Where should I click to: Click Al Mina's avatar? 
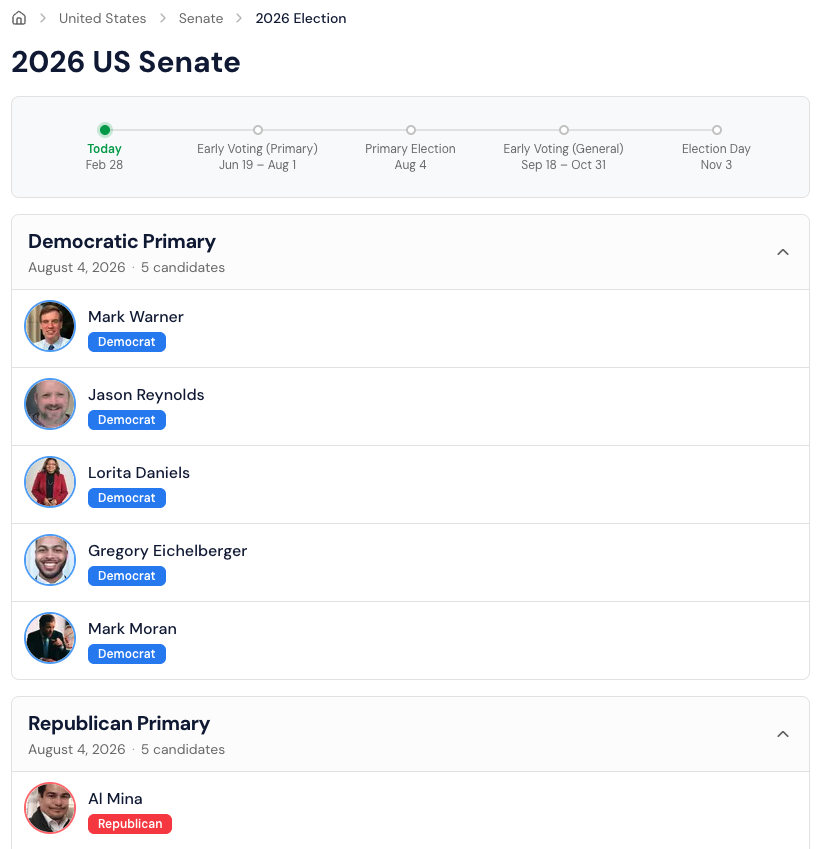(50, 808)
